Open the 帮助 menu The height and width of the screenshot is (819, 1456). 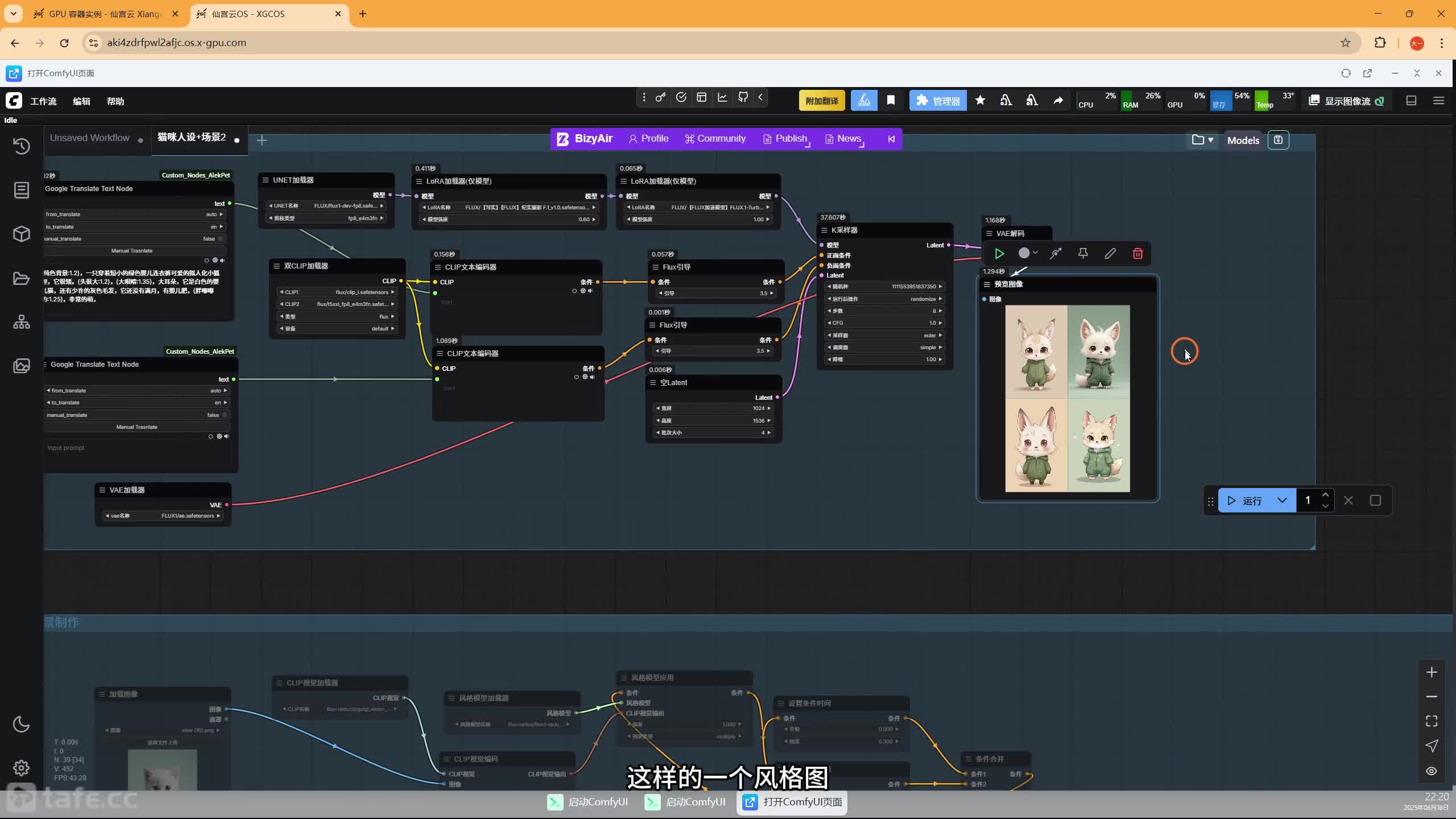point(115,101)
